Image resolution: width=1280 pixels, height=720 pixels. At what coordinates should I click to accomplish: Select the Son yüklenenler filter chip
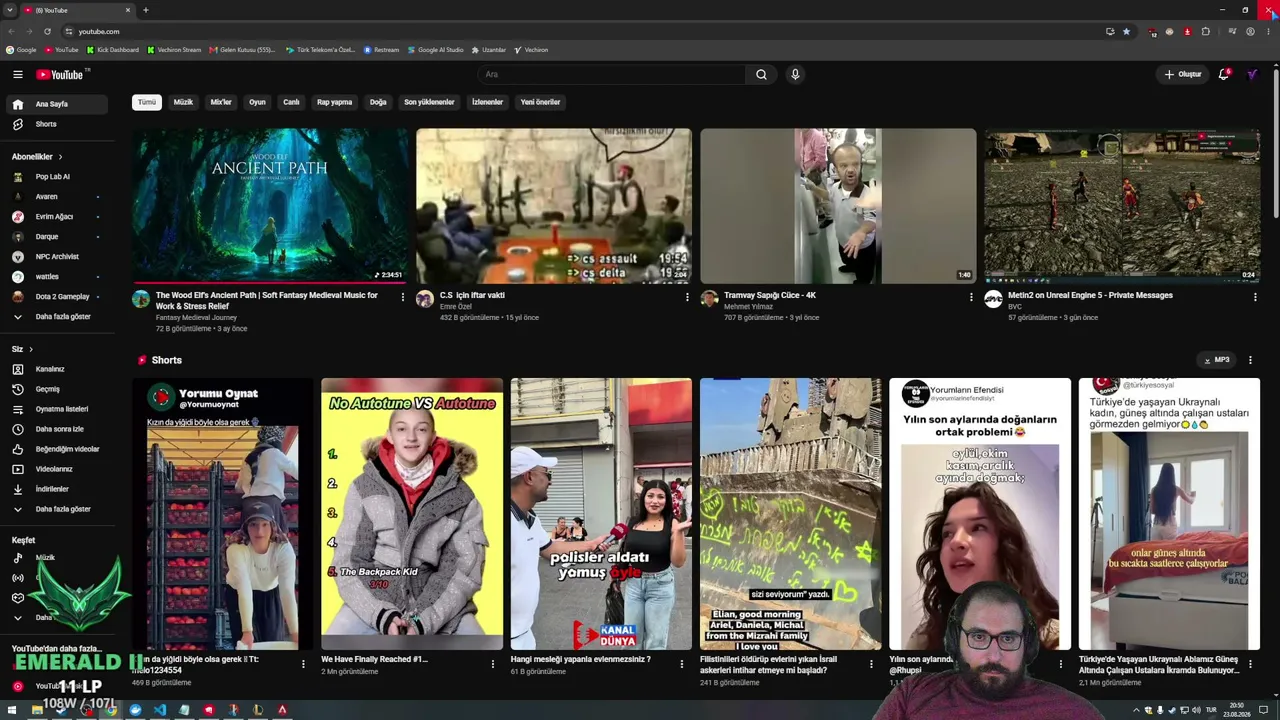tap(429, 102)
